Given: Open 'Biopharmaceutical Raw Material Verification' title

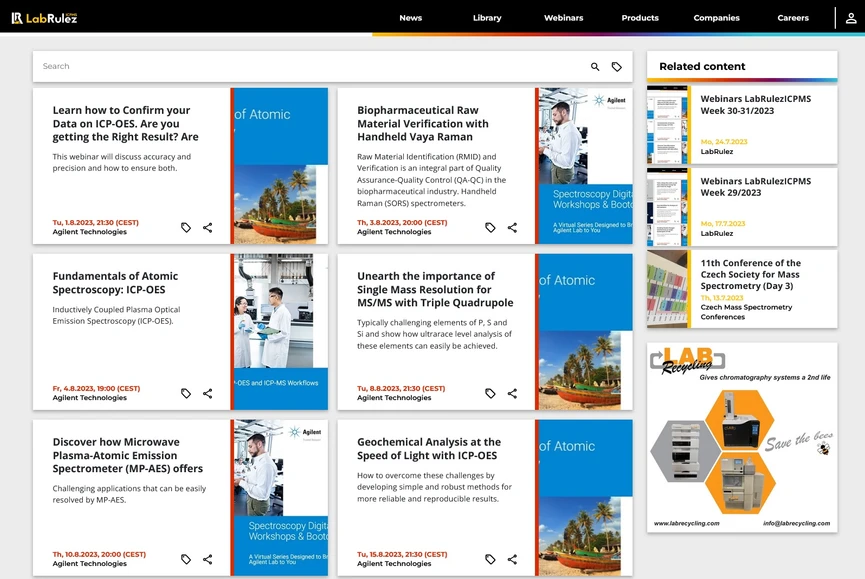Looking at the screenshot, I should click(x=423, y=124).
